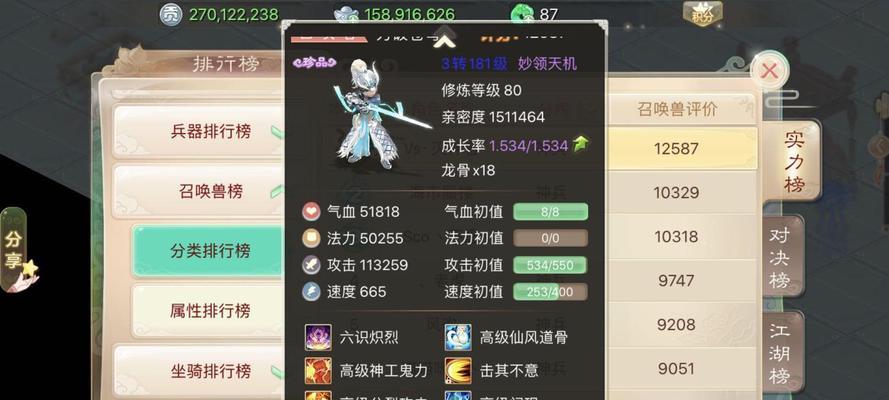Click the 贡 currency coin icon
889x400 pixels.
(170, 14)
